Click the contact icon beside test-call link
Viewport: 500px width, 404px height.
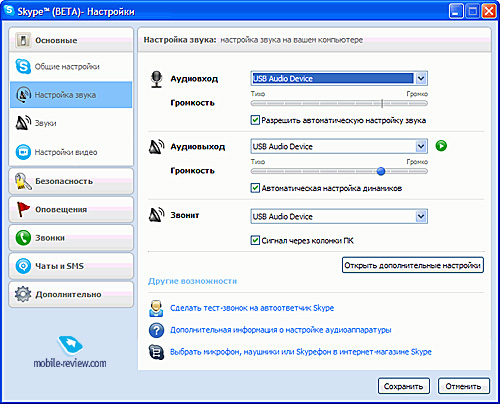(x=156, y=308)
